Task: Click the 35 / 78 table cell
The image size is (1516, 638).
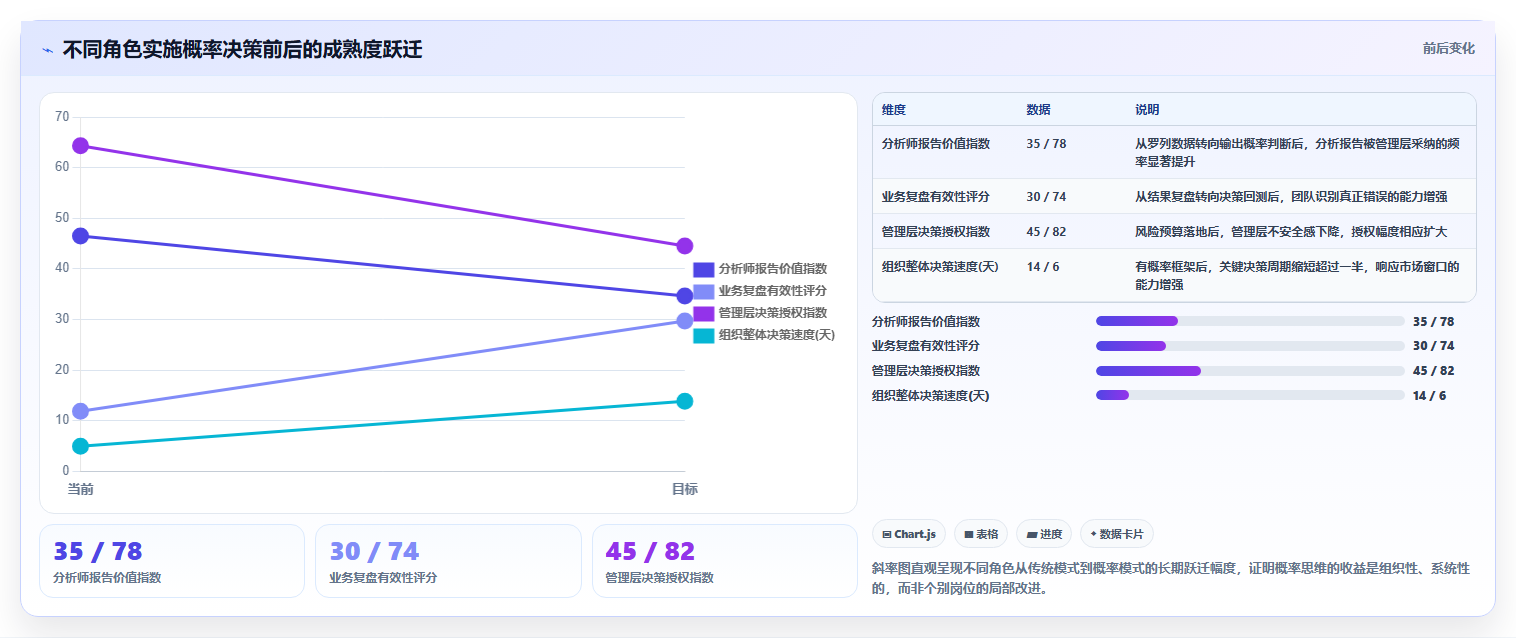Action: (1046, 143)
